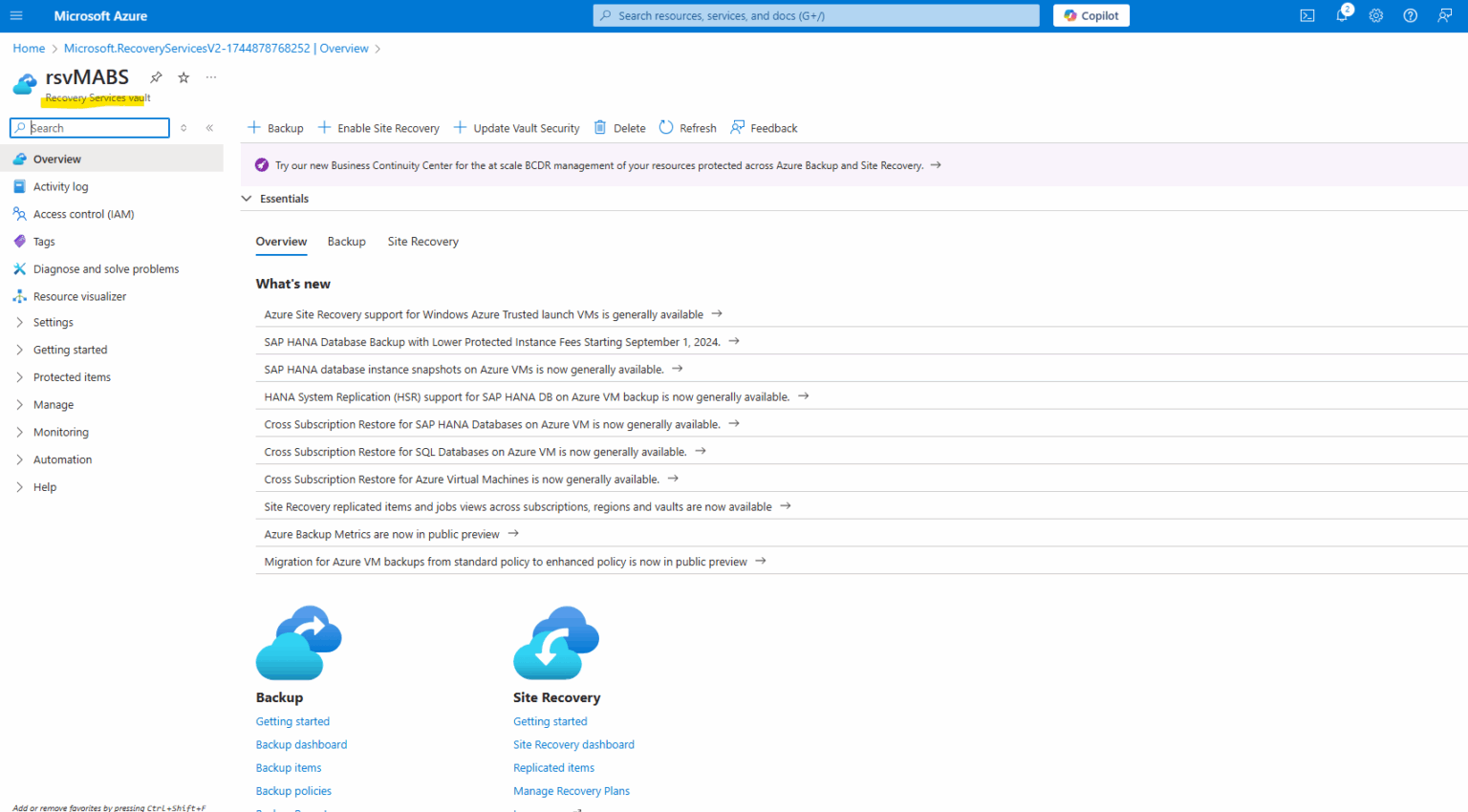The height and width of the screenshot is (812, 1468).
Task: Open the Manage Recovery Plans link
Action: coord(571,791)
